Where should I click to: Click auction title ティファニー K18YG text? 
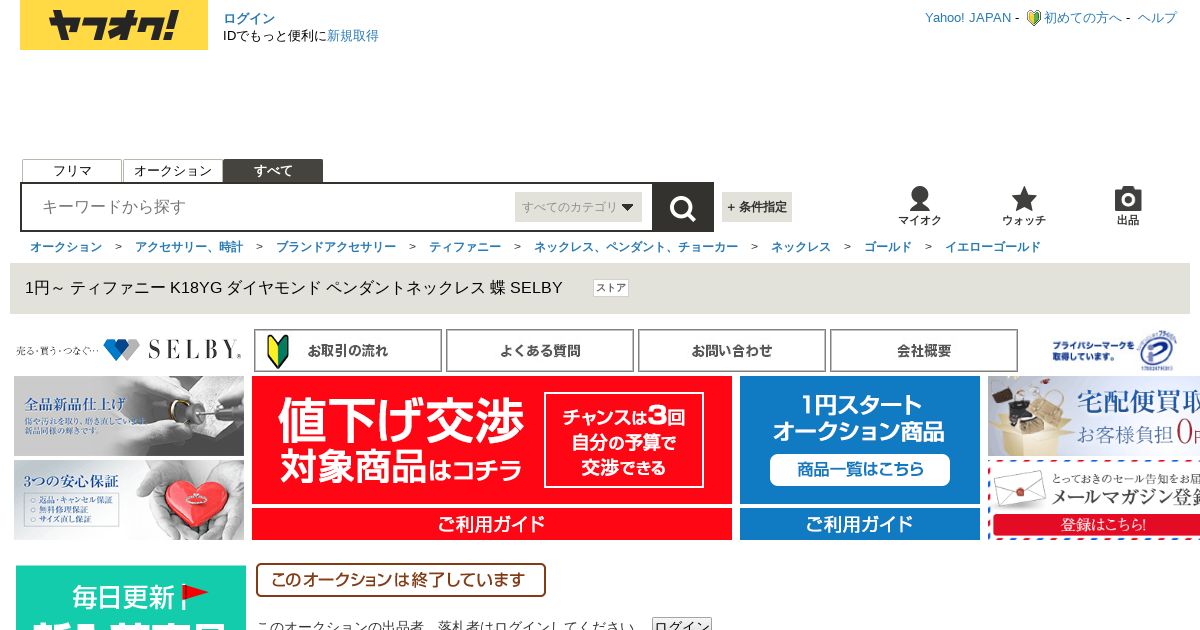coord(294,288)
